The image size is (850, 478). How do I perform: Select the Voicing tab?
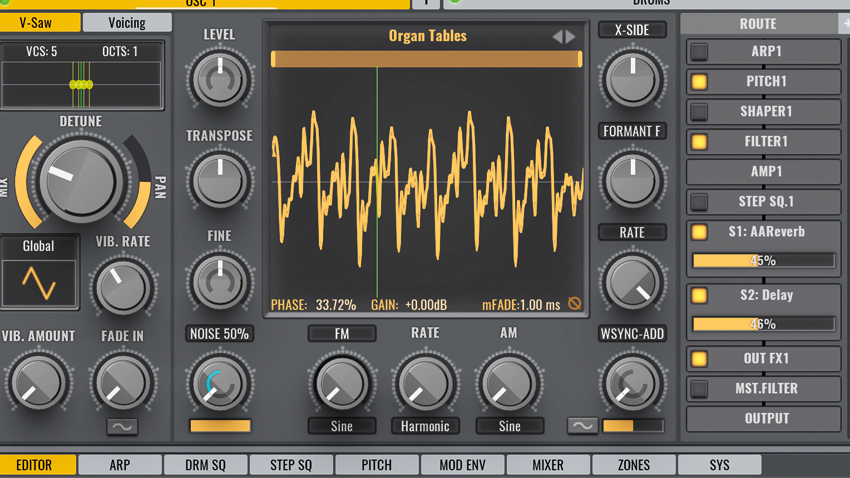[x=127, y=23]
